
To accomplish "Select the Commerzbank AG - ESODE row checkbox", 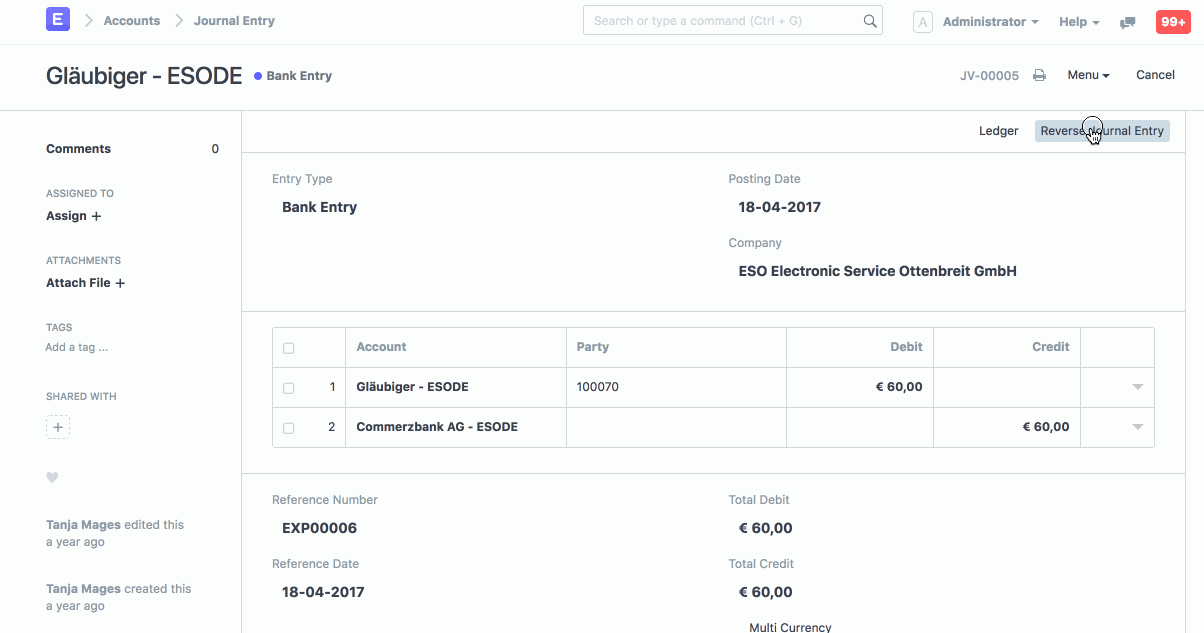I will click(x=288, y=427).
